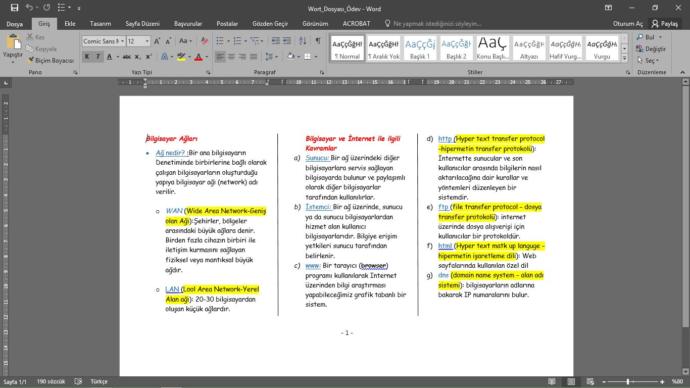690x388 pixels.
Task: Open the Comic Sans font name dropdown
Action: click(122, 41)
